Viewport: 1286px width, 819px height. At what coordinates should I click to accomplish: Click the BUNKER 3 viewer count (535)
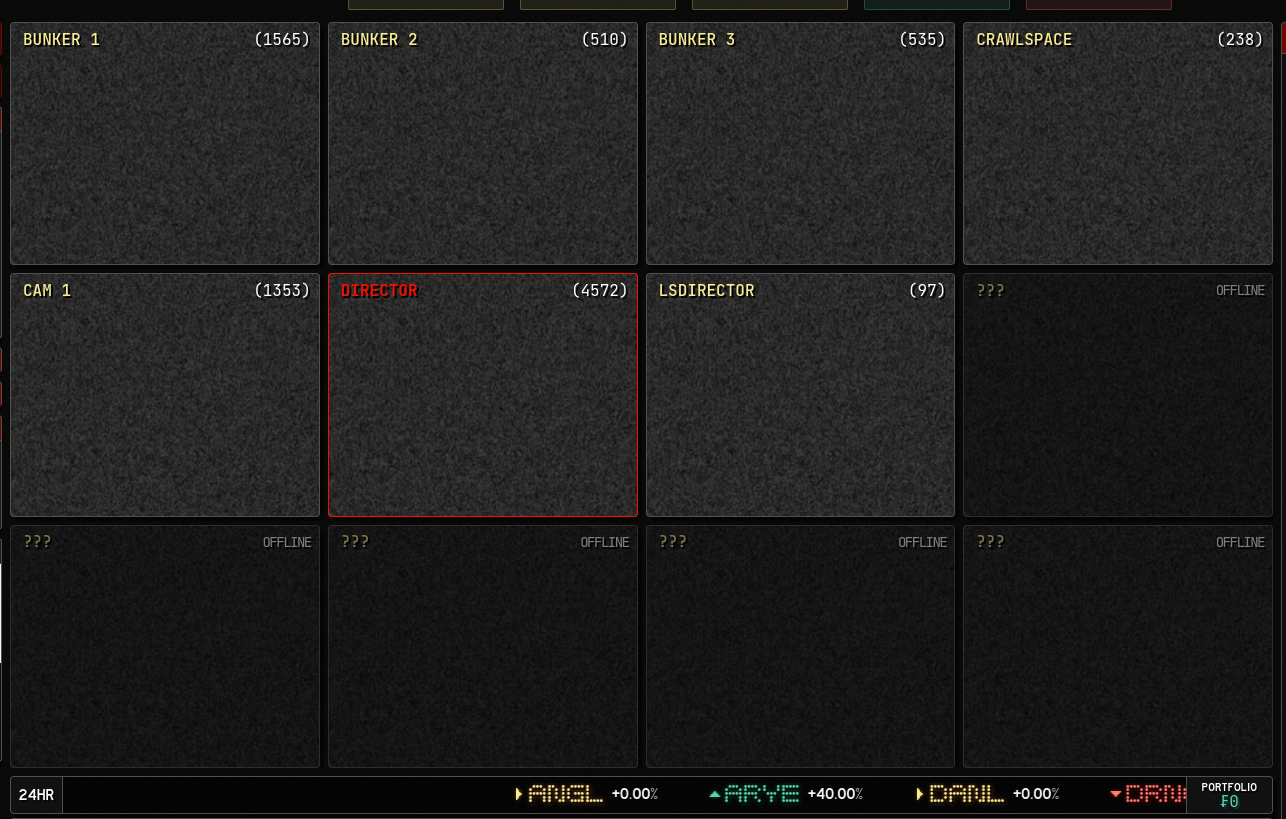click(x=922, y=40)
